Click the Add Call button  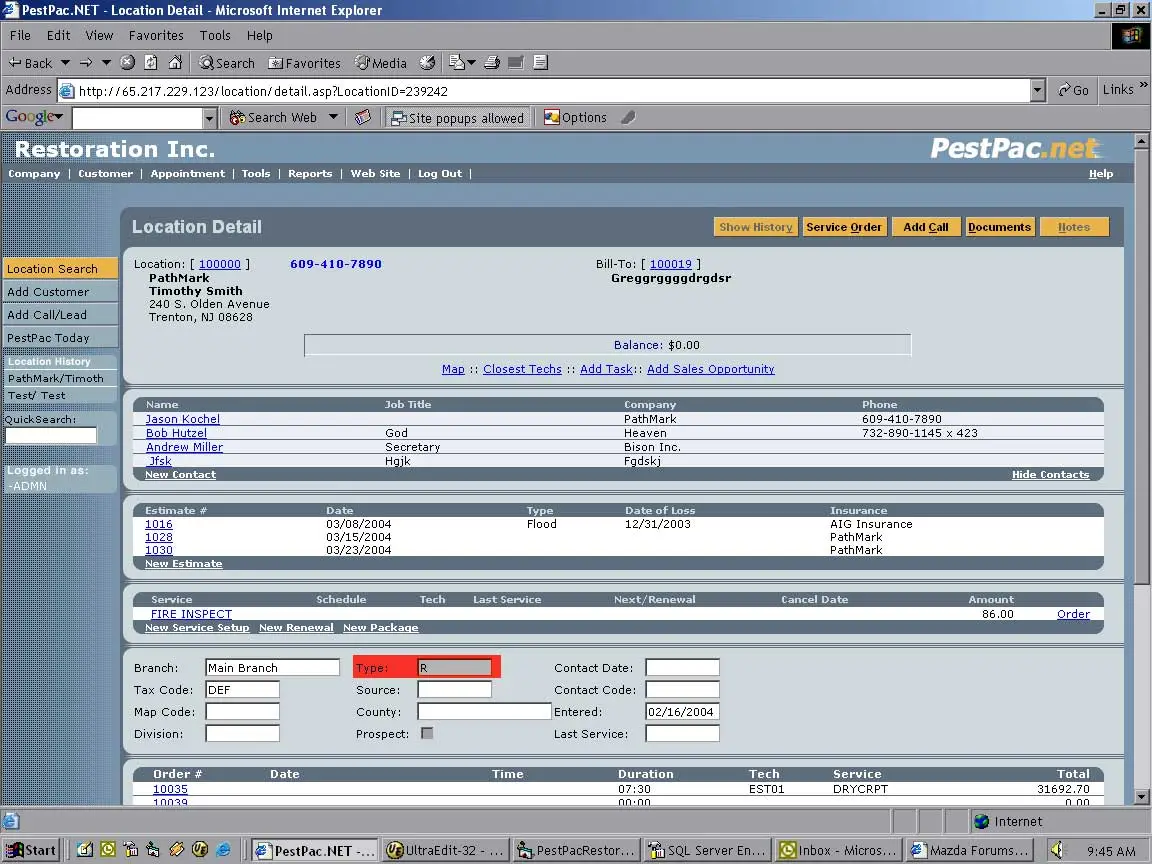(x=925, y=226)
